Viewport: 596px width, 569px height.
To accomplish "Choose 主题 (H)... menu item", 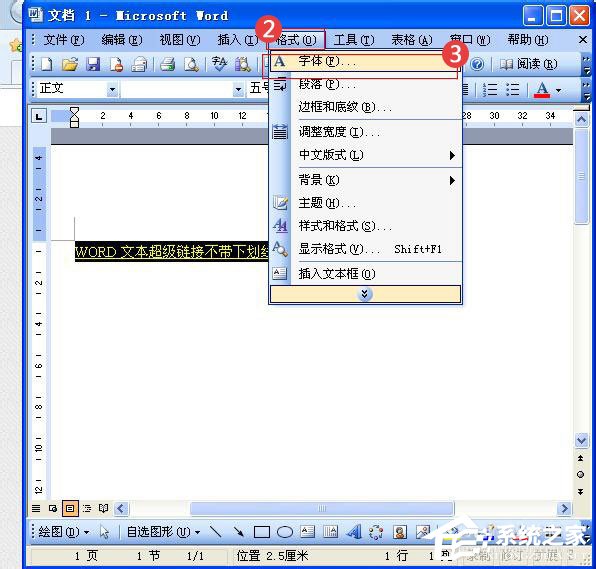I will [365, 203].
